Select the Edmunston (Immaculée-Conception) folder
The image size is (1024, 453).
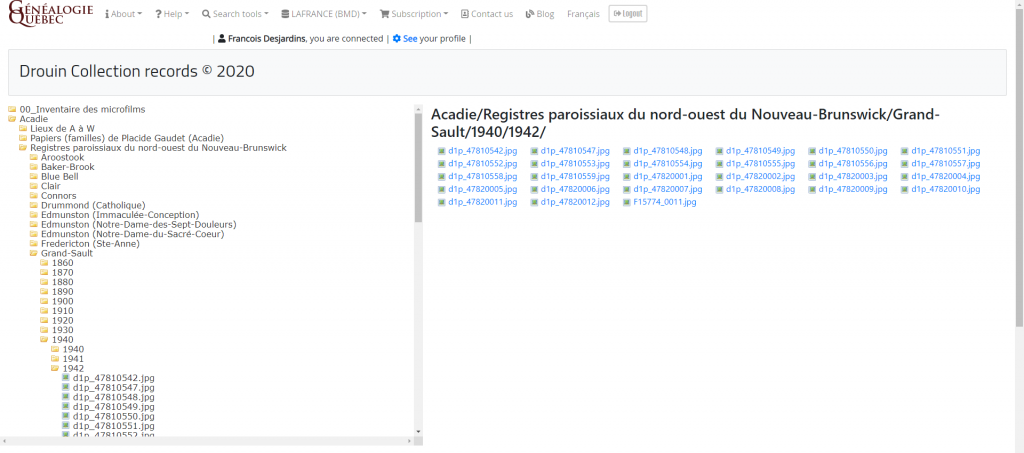(x=120, y=215)
